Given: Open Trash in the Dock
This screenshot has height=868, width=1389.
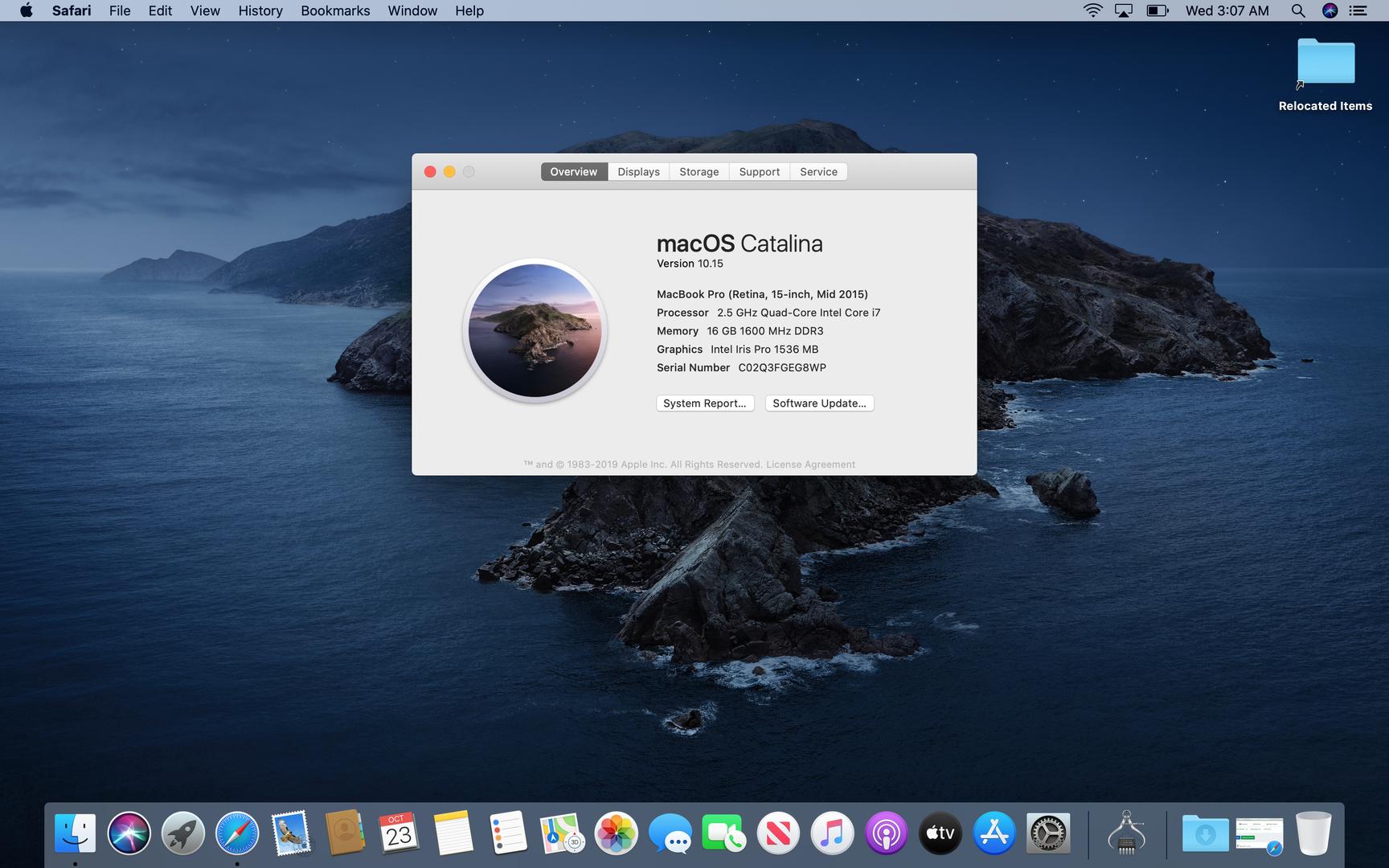Looking at the screenshot, I should click(x=1313, y=833).
